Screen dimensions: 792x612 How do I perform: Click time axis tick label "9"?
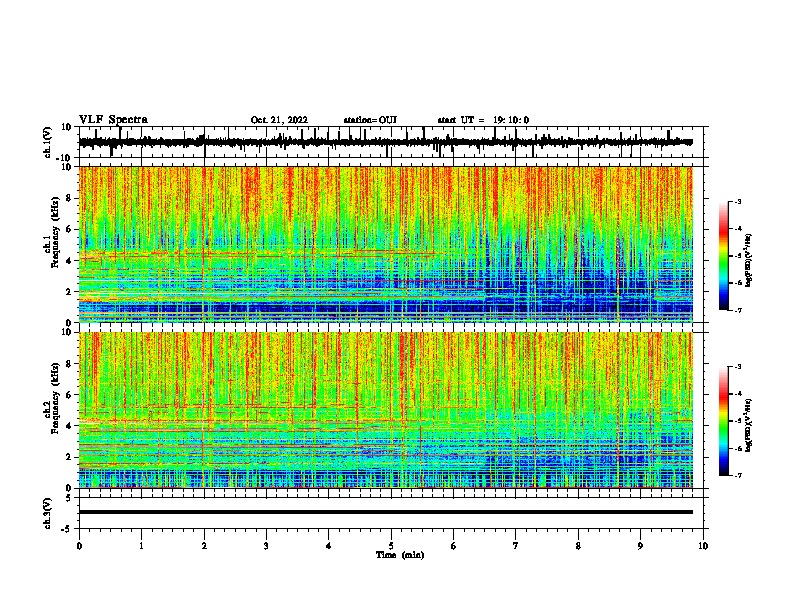tap(640, 546)
